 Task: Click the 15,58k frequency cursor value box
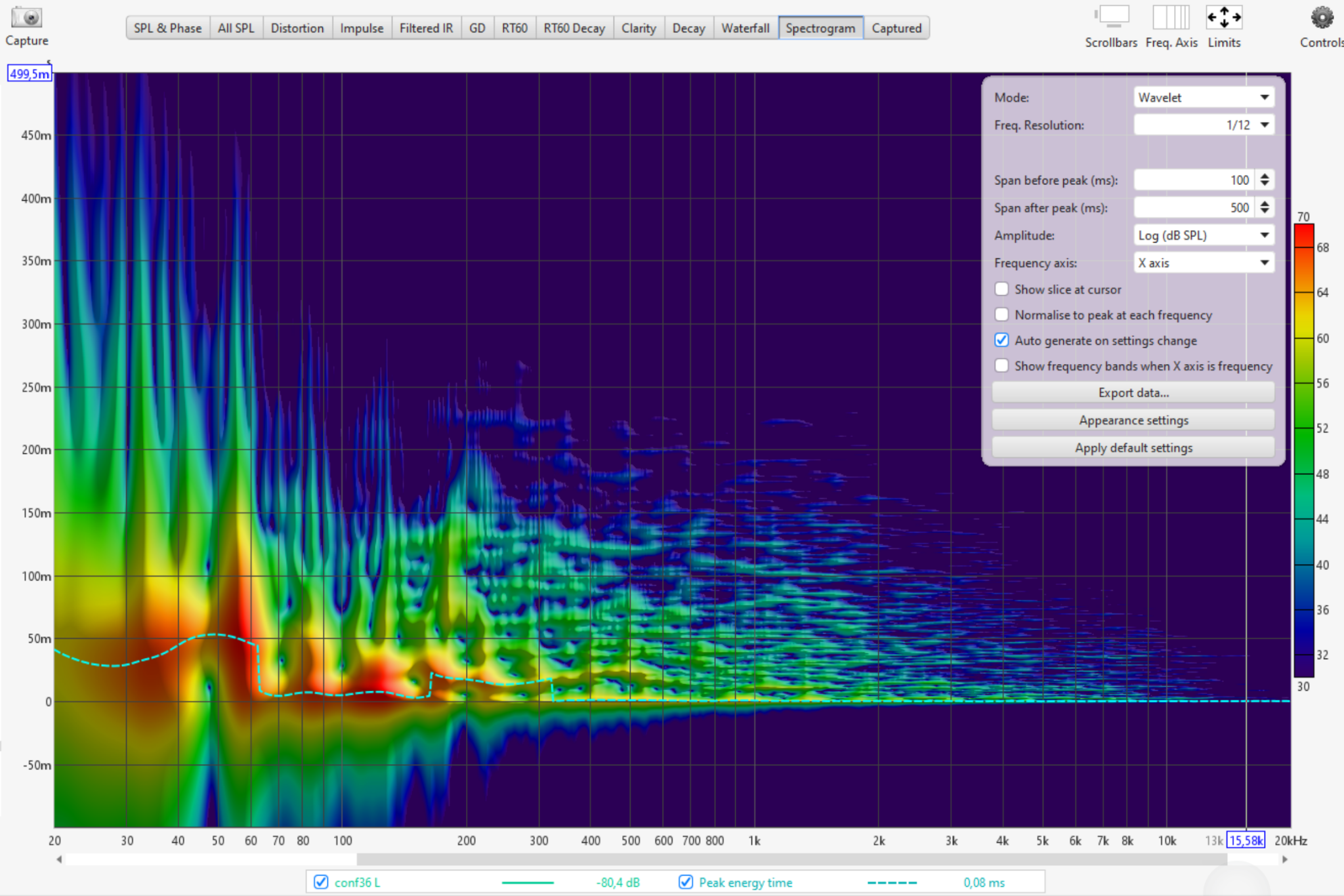(1246, 840)
